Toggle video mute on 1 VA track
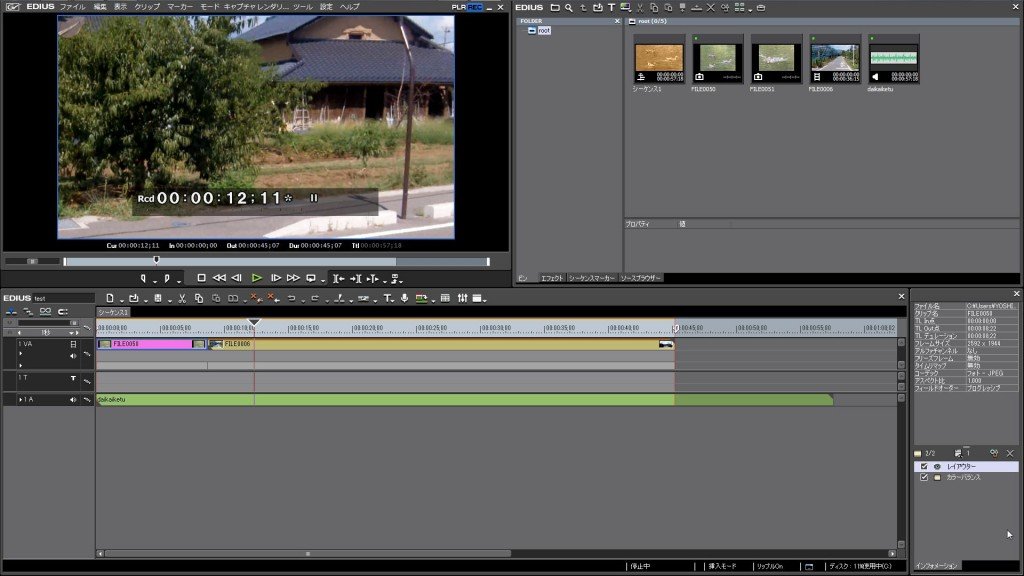The height and width of the screenshot is (576, 1024). coord(73,344)
